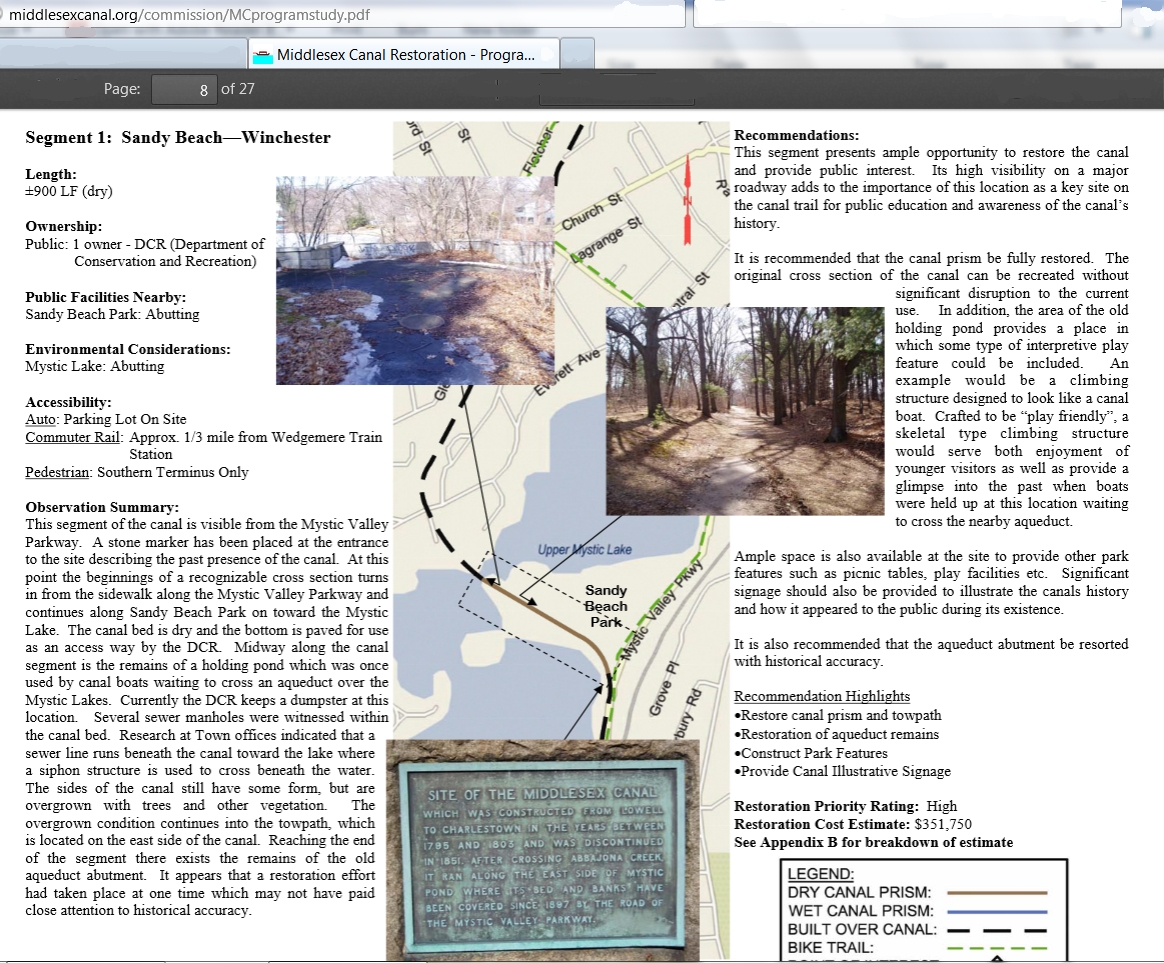Click 'WET CANAL PRISM:' legend label
Screen dimensions: 1164x963
tap(861, 911)
